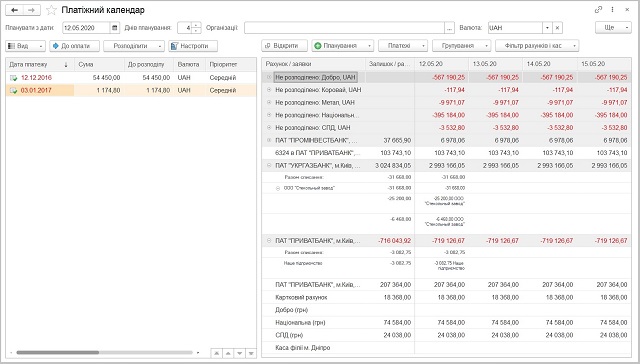Screen dimensions: 640x364
Task: Expand Не розподілено: Метал, UAH row
Action: coord(269,102)
